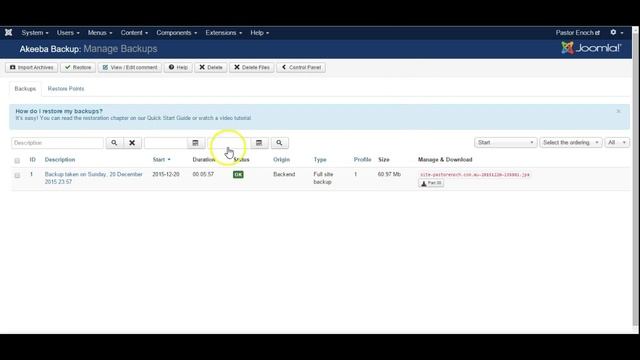The width and height of the screenshot is (640, 360).
Task: Click the description search magnifier icon
Action: (114, 143)
